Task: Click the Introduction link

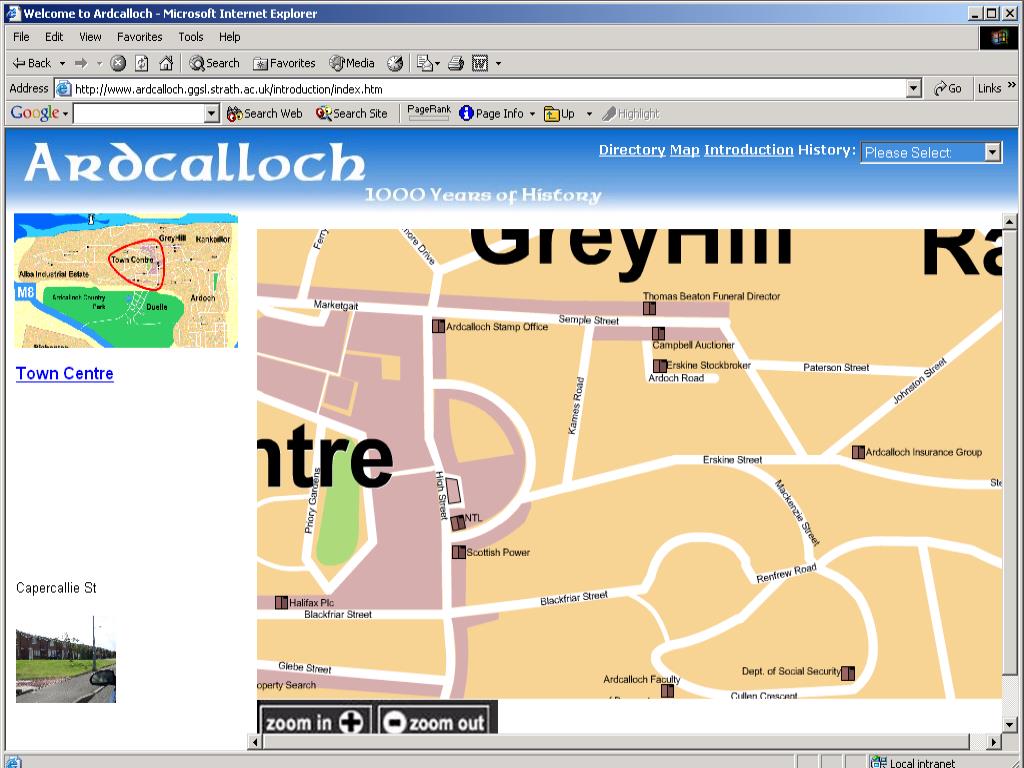Action: (x=748, y=150)
